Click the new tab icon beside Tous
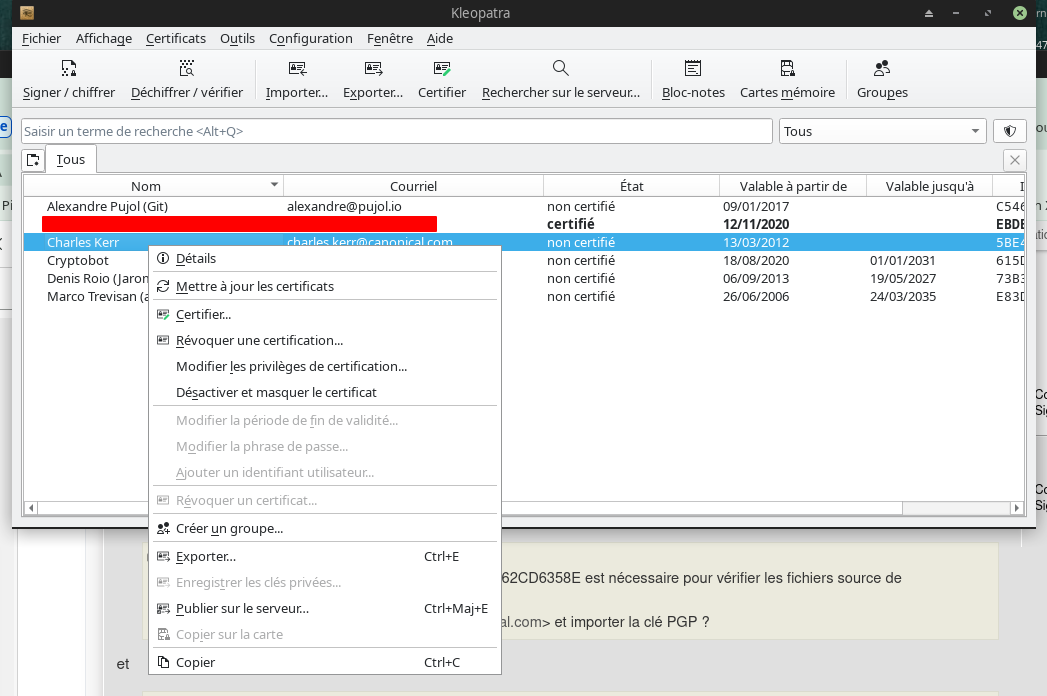 [33, 160]
